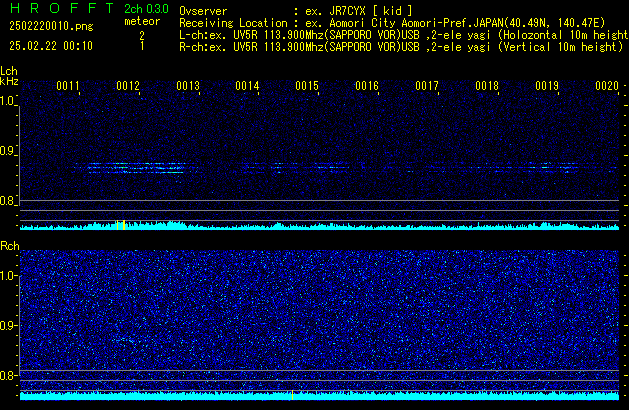Click time marker 0013

pyautogui.click(x=188, y=86)
